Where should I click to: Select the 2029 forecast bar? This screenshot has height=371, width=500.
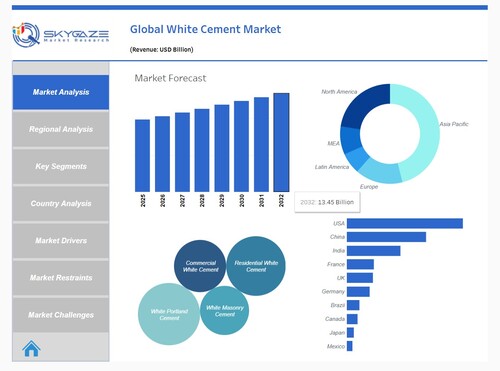222,148
